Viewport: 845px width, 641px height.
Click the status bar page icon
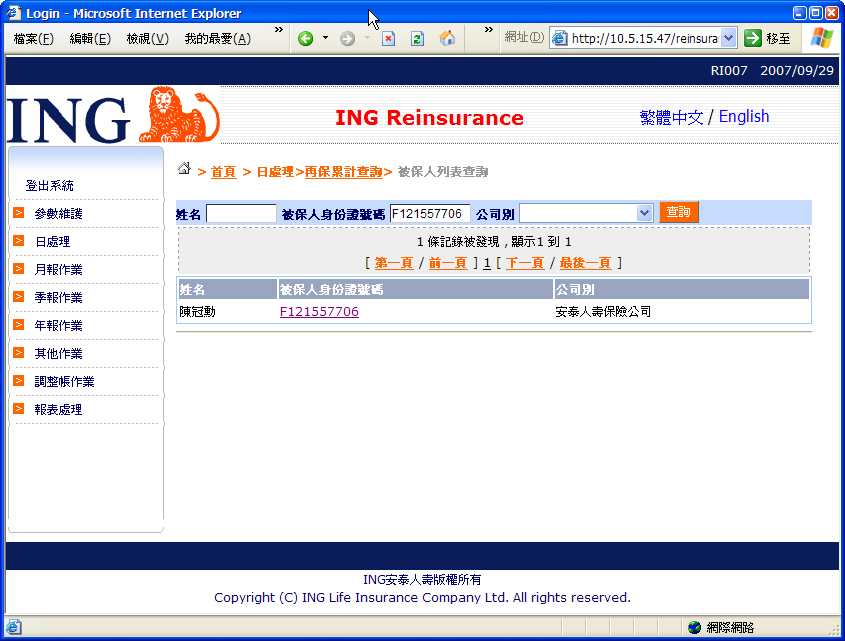tap(14, 627)
